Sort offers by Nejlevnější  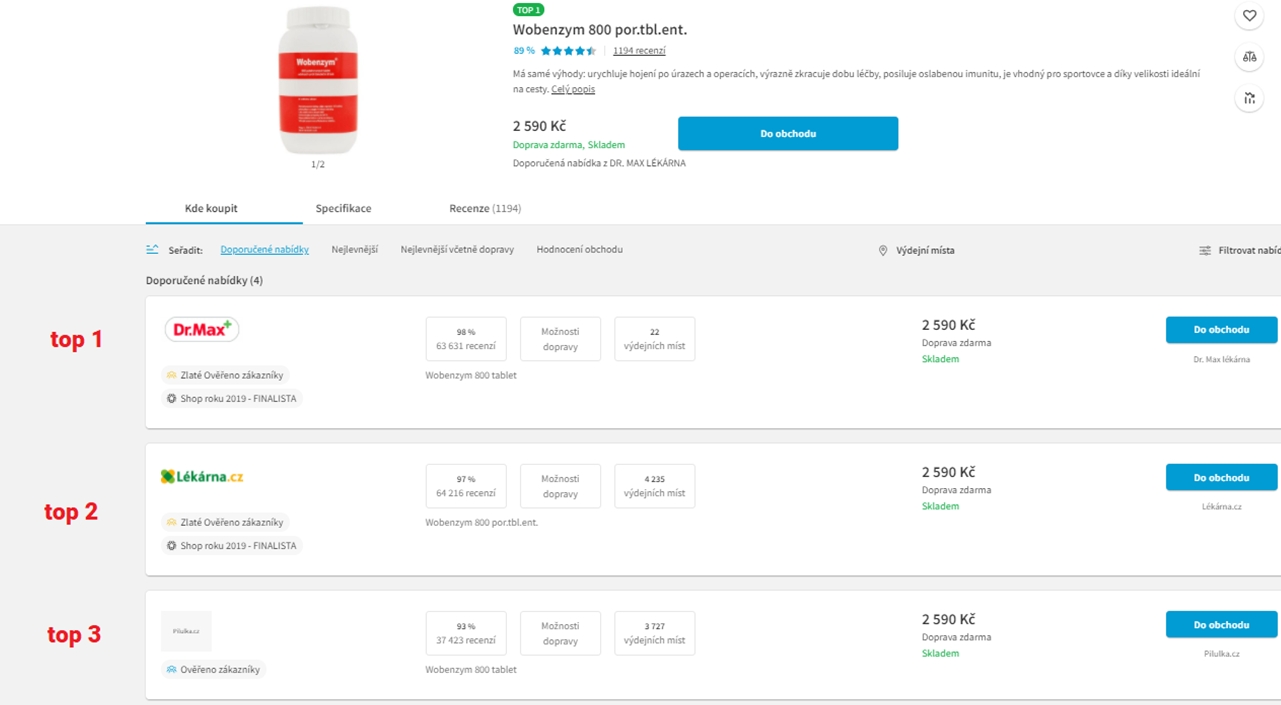click(x=355, y=250)
